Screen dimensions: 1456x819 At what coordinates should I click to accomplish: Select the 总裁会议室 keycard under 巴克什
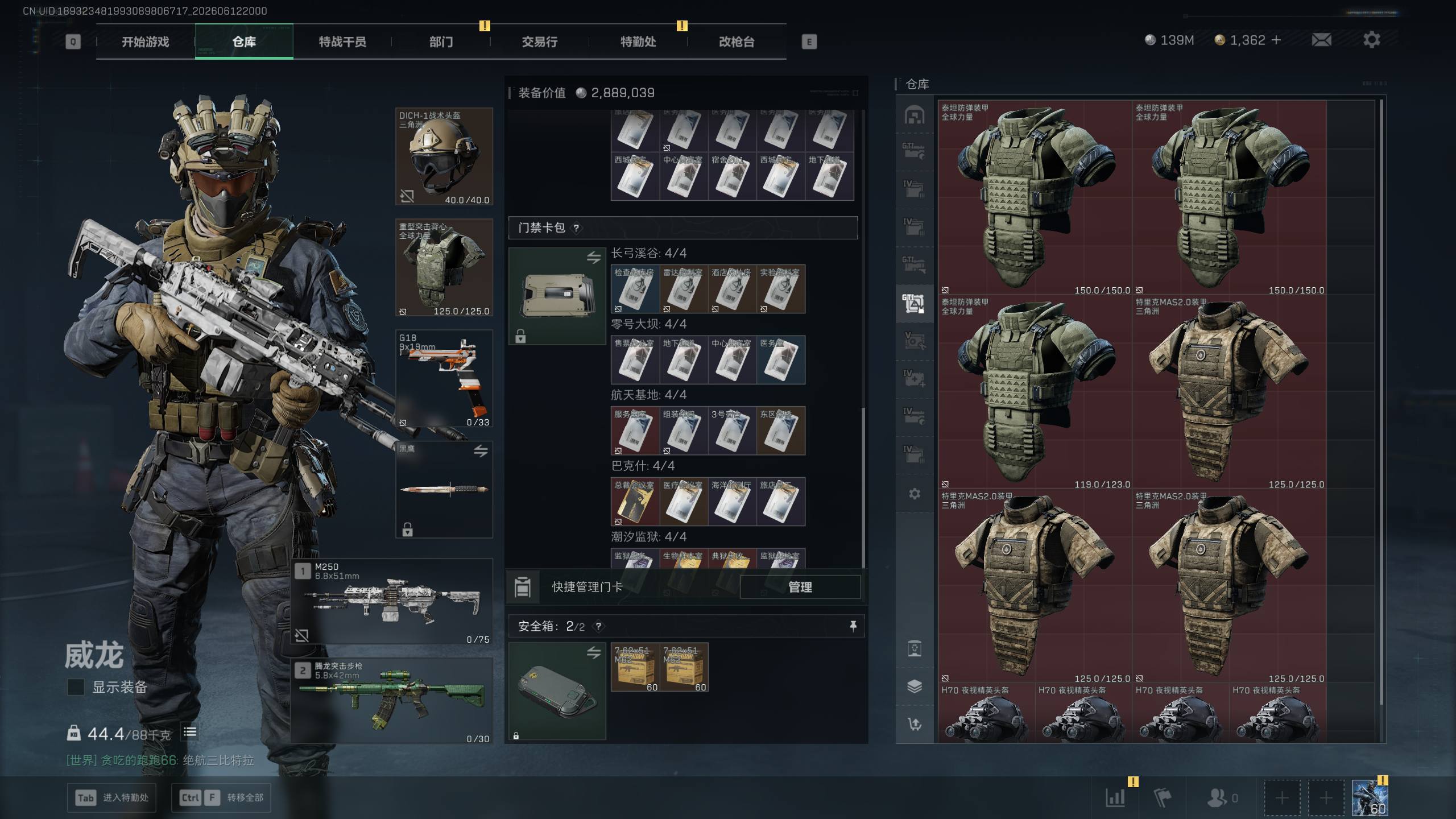pos(635,502)
